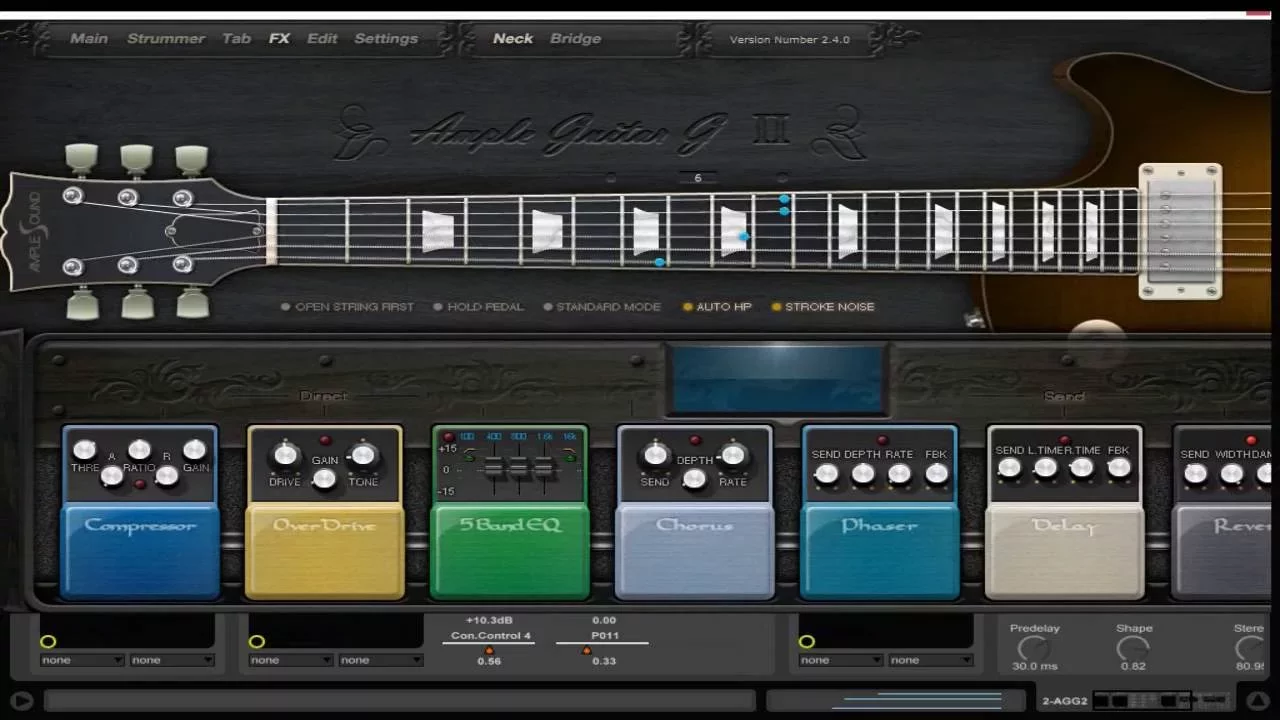Adjust the P011 value slider (0.33)
The width and height of the screenshot is (1280, 720).
click(587, 650)
